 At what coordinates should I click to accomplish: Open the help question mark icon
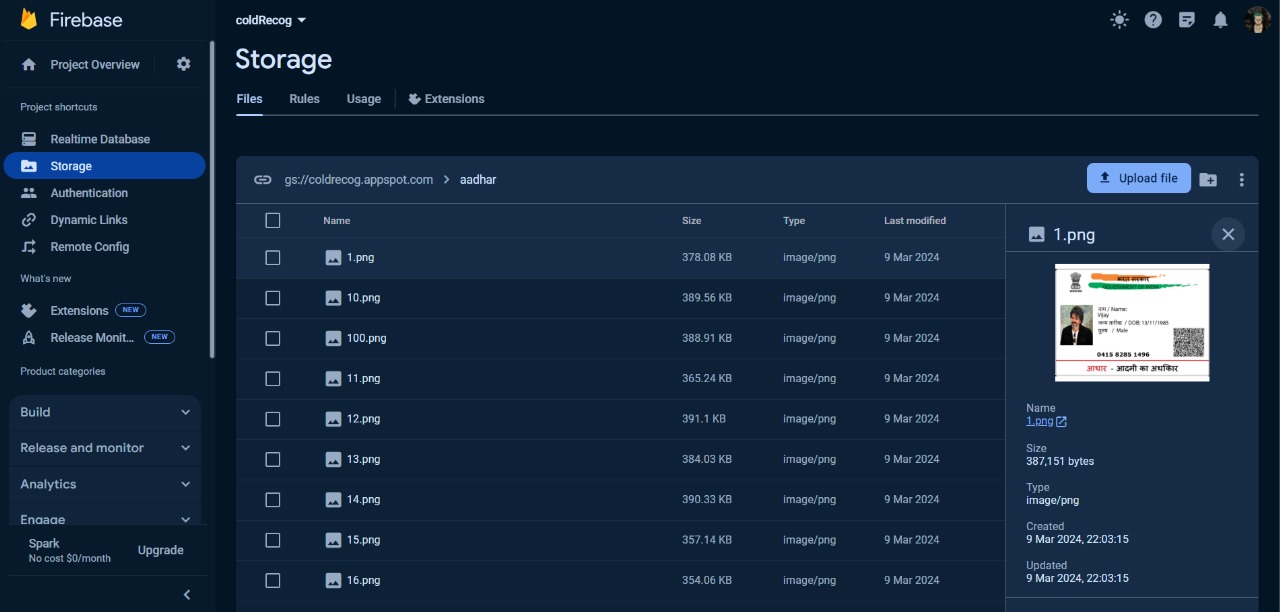pyautogui.click(x=1153, y=20)
